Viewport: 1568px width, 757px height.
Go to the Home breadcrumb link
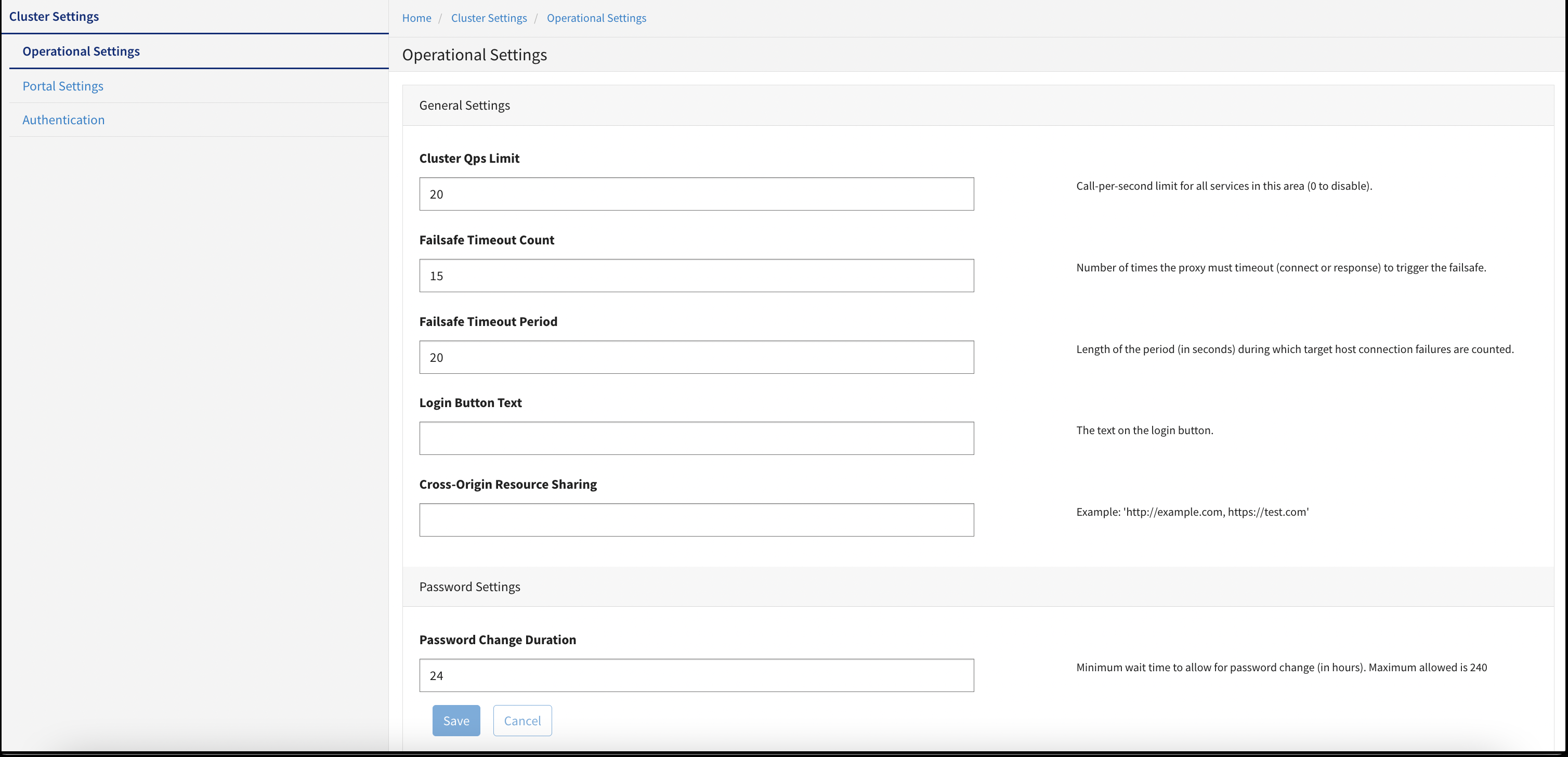(x=416, y=18)
